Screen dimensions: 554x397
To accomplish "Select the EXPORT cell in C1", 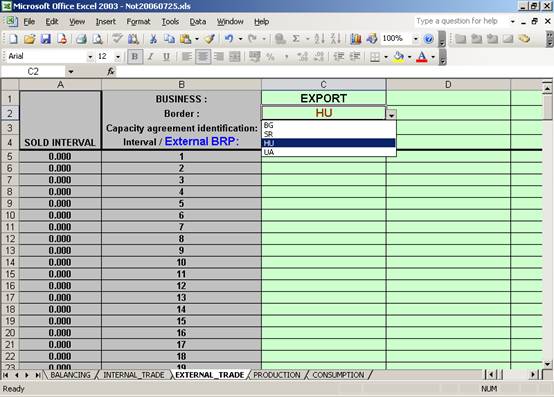I will coord(324,99).
